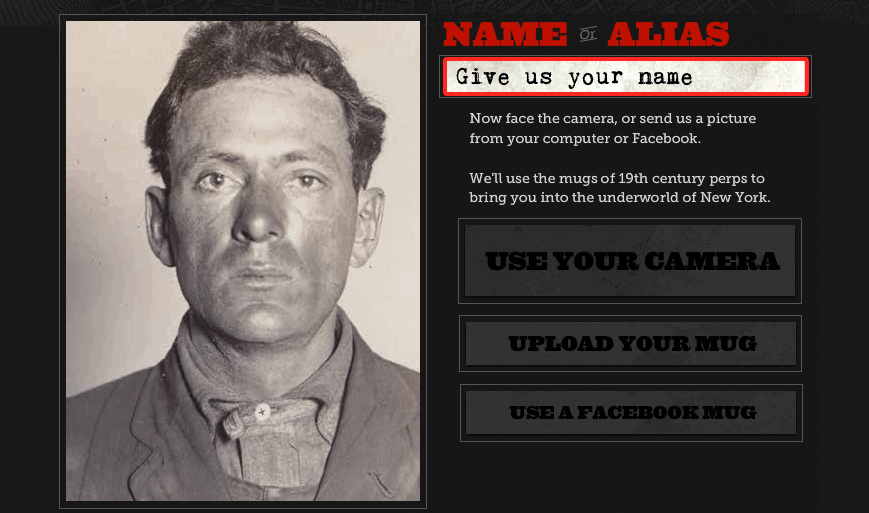
Task: Click the word CAMERA on the first button
Action: pos(712,261)
